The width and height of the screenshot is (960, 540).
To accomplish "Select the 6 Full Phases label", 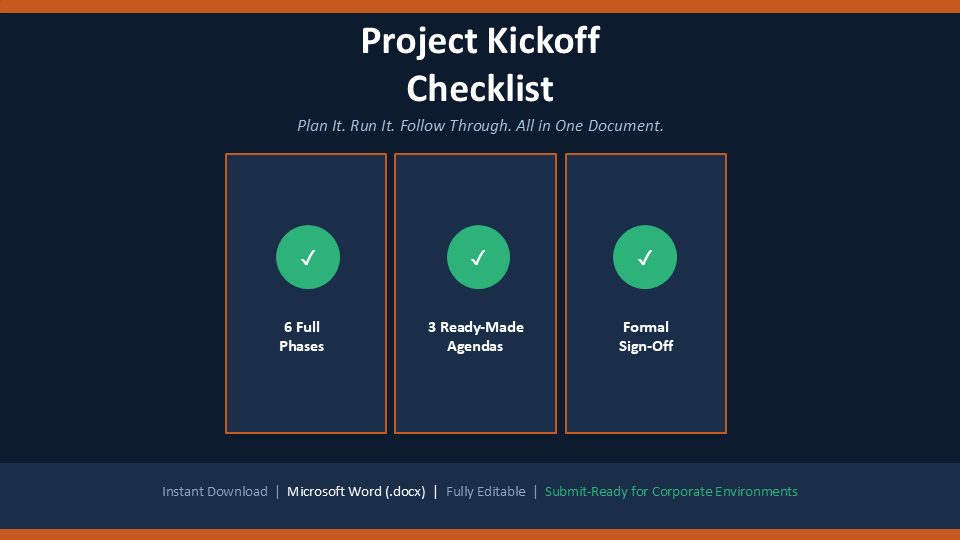I will (301, 337).
